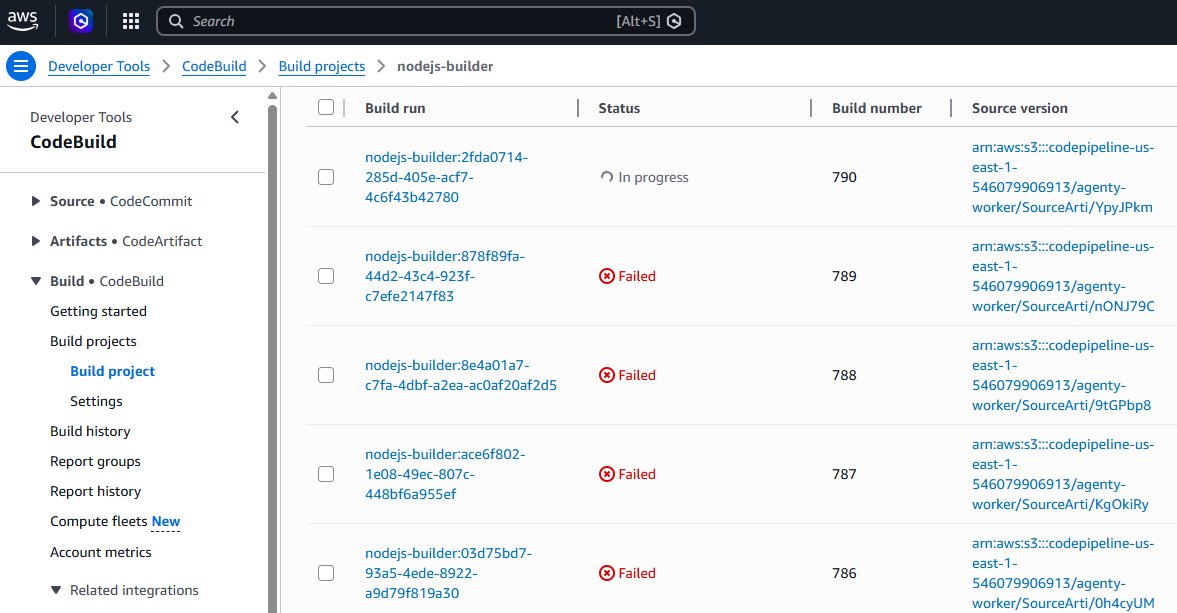Click the sidebar scrollbar up arrow
This screenshot has width=1177, height=613.
272,95
